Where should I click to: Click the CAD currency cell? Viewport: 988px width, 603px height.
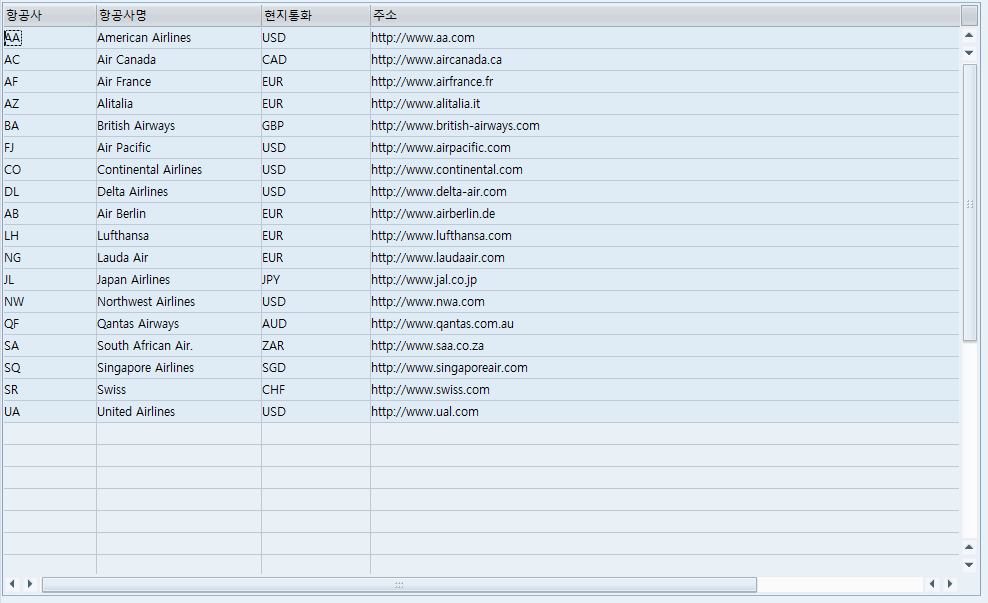[x=316, y=60]
